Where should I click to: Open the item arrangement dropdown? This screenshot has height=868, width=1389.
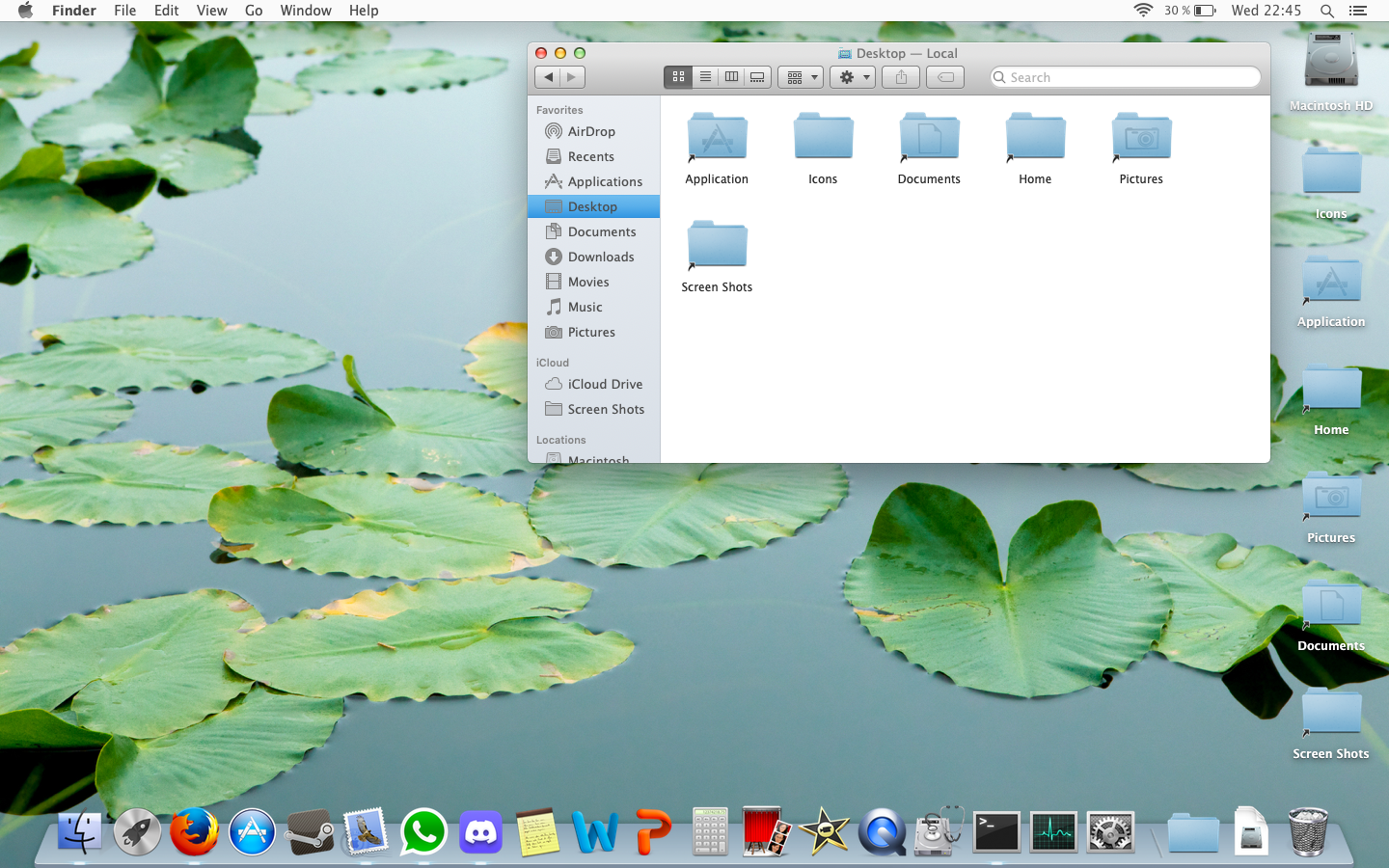pyautogui.click(x=802, y=77)
